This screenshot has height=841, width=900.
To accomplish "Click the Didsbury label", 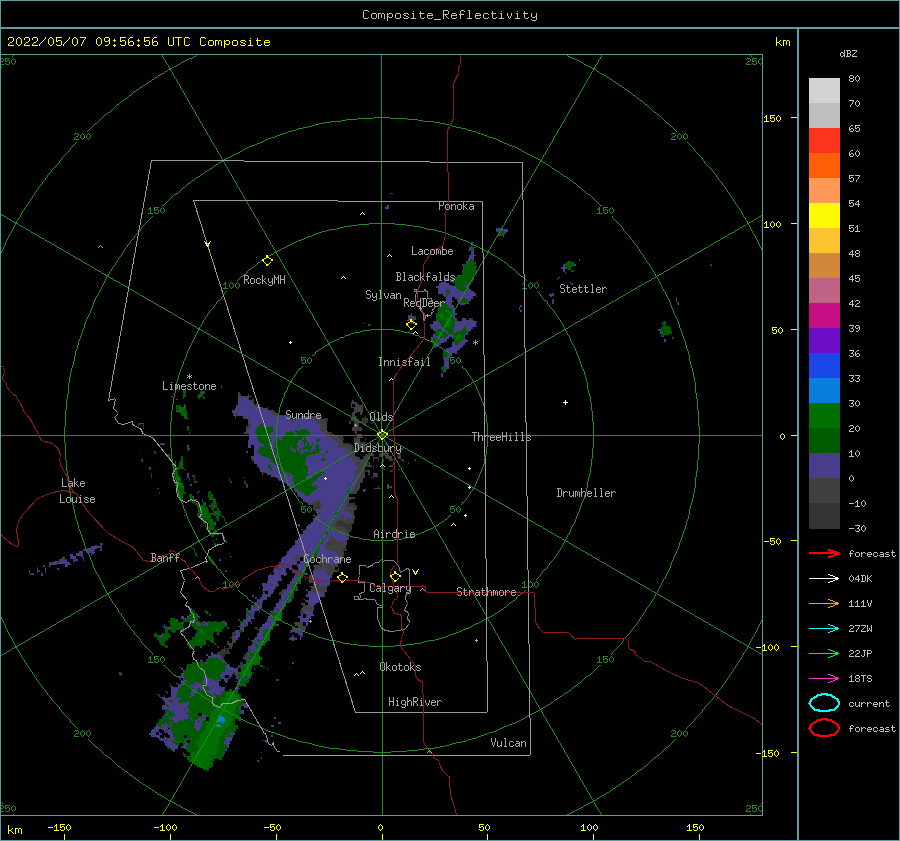I will coord(378,448).
